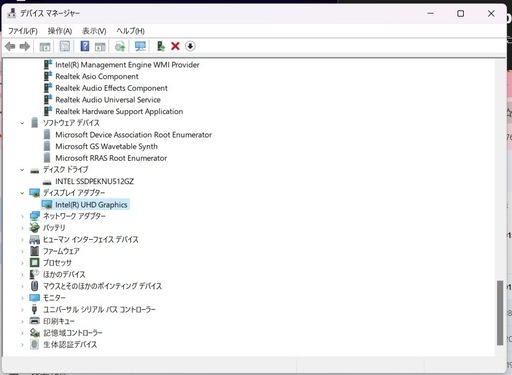Expand the ほかのデバイス category
The width and height of the screenshot is (512, 375).
(22, 275)
